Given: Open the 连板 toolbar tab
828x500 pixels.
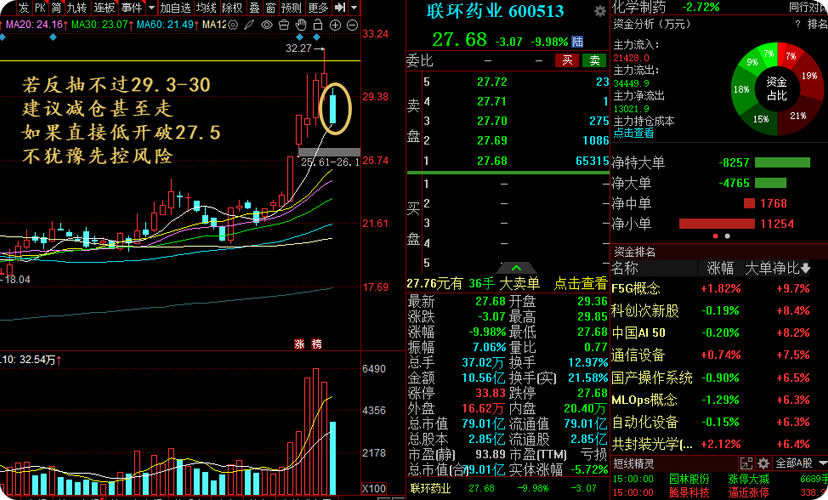Looking at the screenshot, I should click(104, 7).
